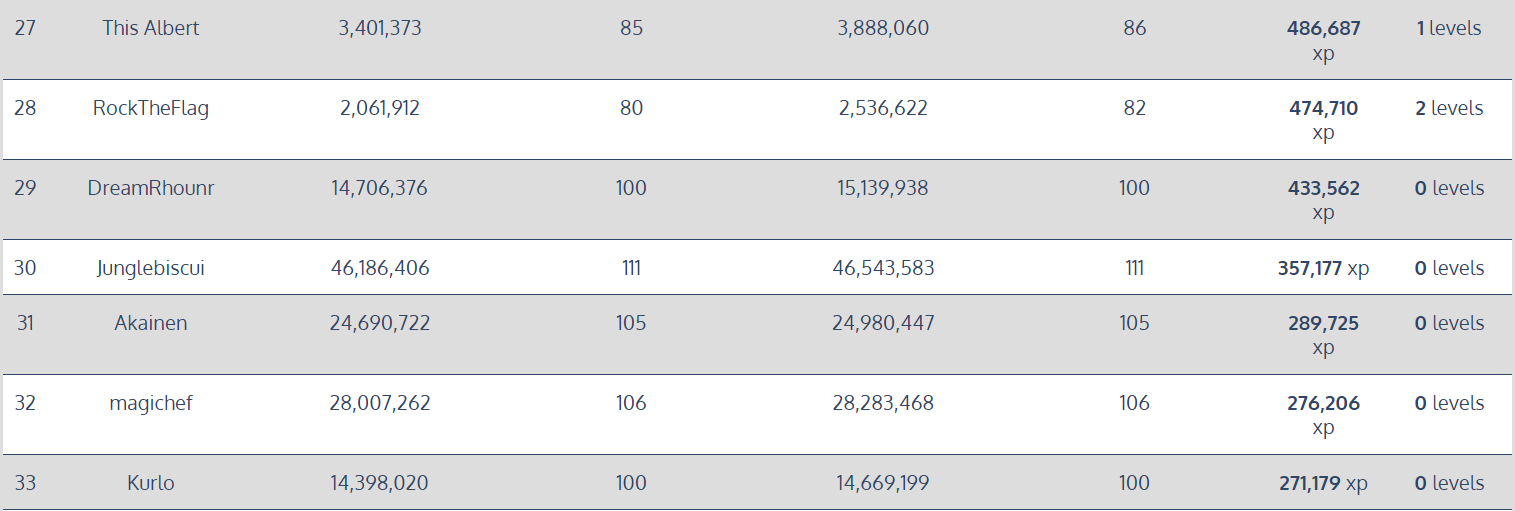This screenshot has height=511, width=1515.
Task: Click the 474,710 xp gain value
Action: (1323, 121)
